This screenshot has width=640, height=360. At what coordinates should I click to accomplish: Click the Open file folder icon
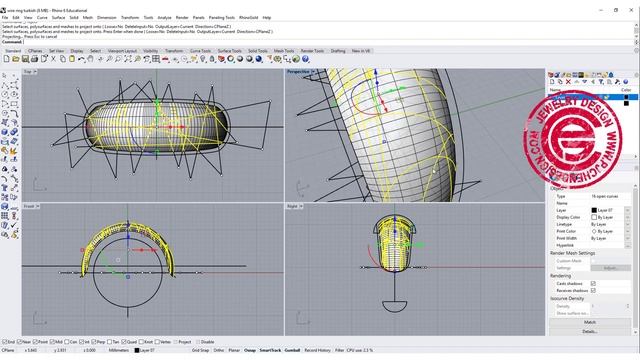pos(16,59)
